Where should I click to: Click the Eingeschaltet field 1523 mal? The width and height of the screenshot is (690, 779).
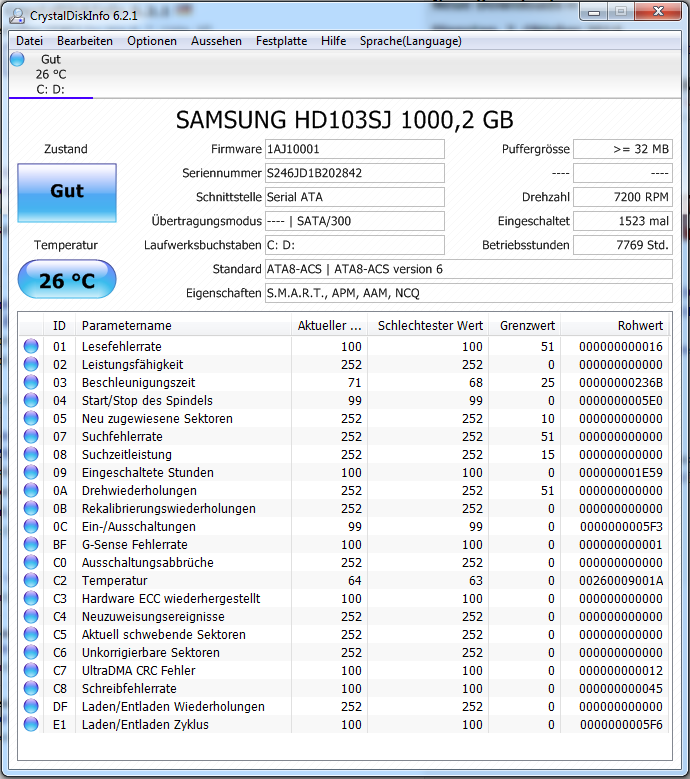tap(623, 221)
